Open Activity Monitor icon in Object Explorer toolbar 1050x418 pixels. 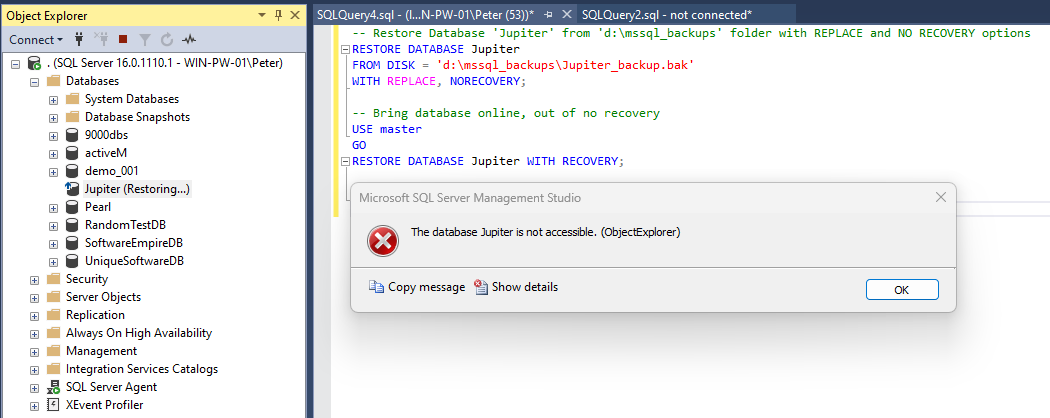pyautogui.click(x=188, y=39)
